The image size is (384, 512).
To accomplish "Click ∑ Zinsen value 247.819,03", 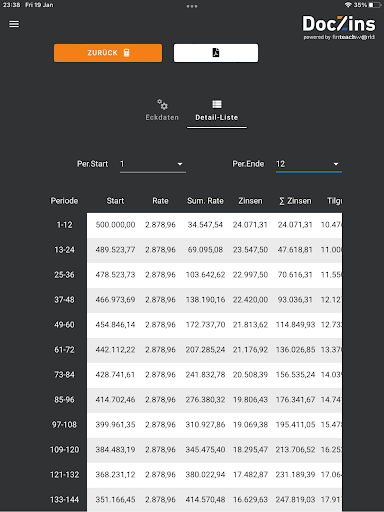I will pos(295,500).
